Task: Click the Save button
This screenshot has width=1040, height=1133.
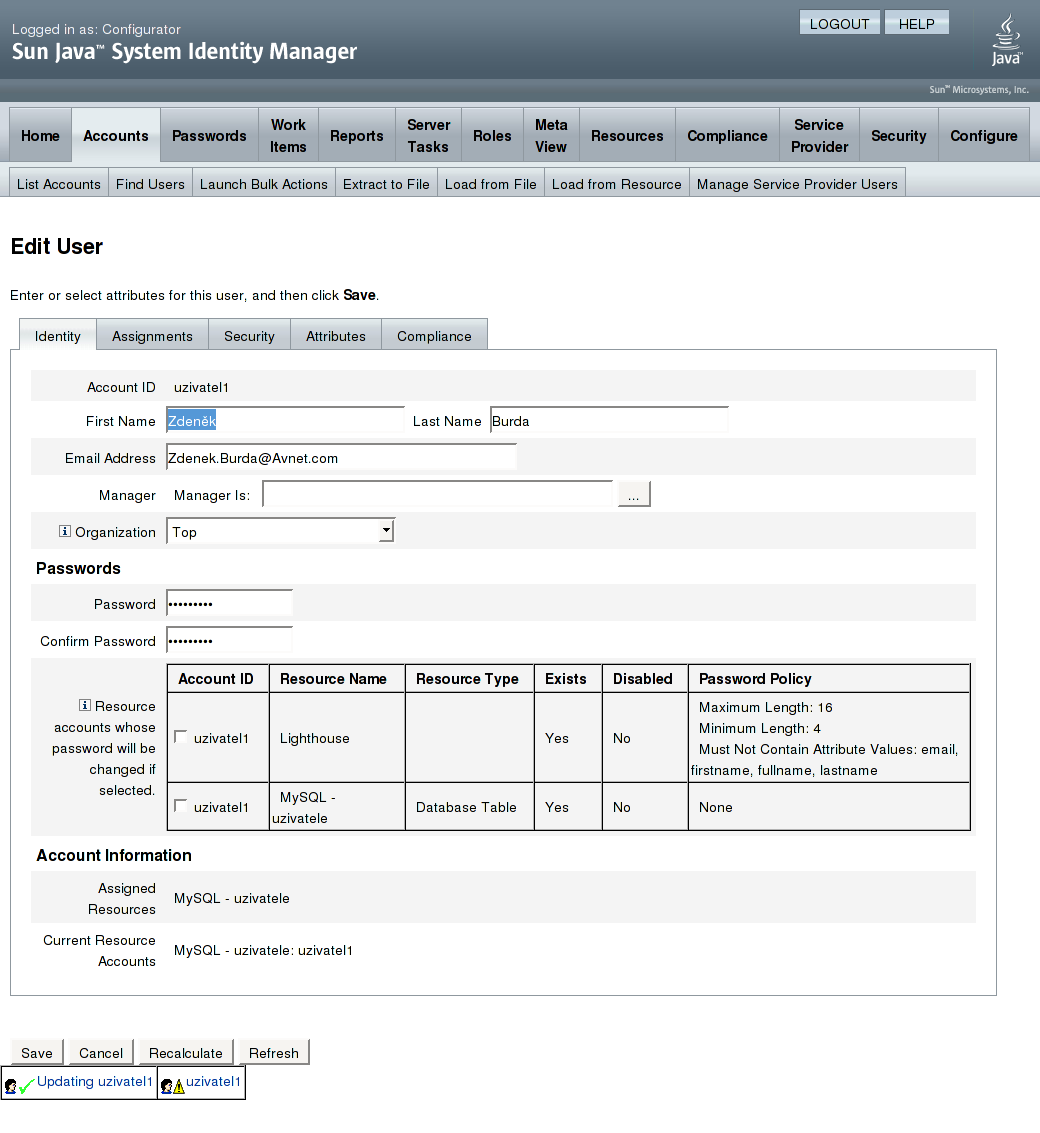Action: [37, 1052]
